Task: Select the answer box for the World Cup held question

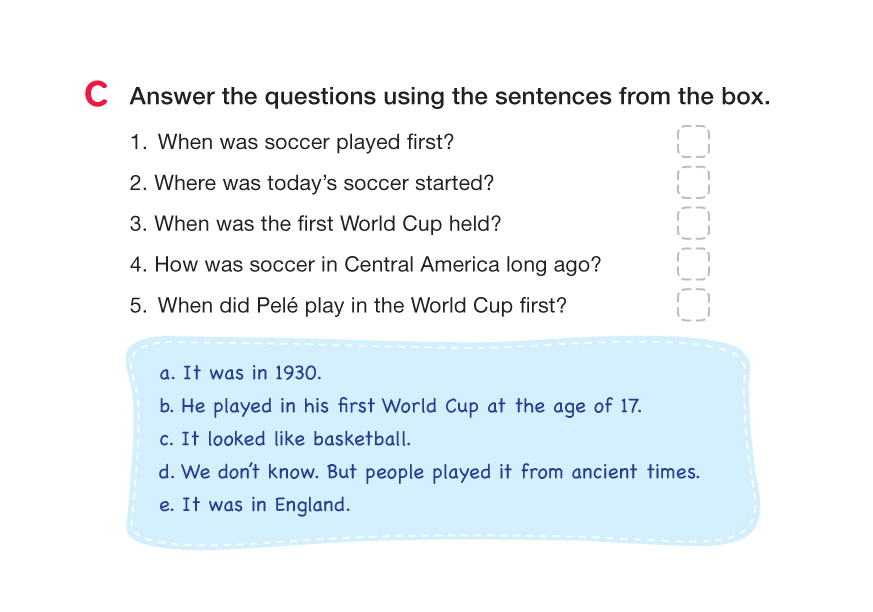Action: 693,224
